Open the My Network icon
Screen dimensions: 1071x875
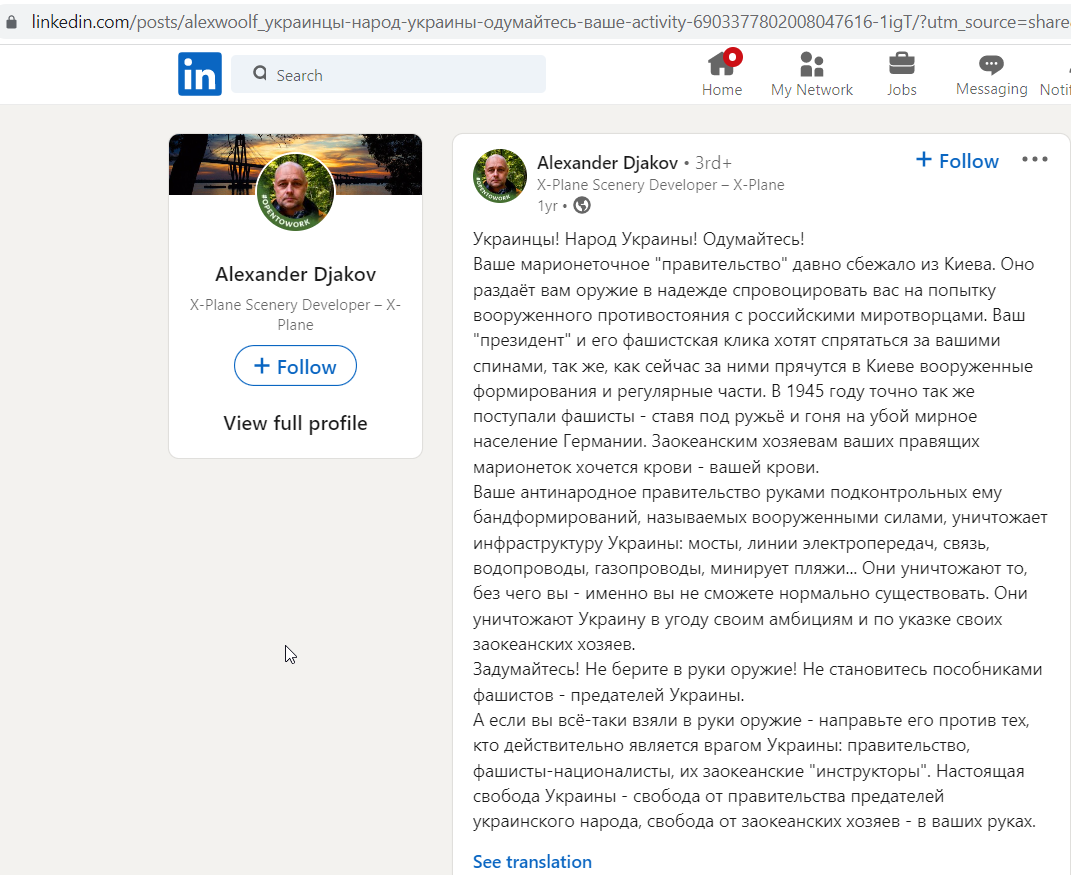coord(811,64)
